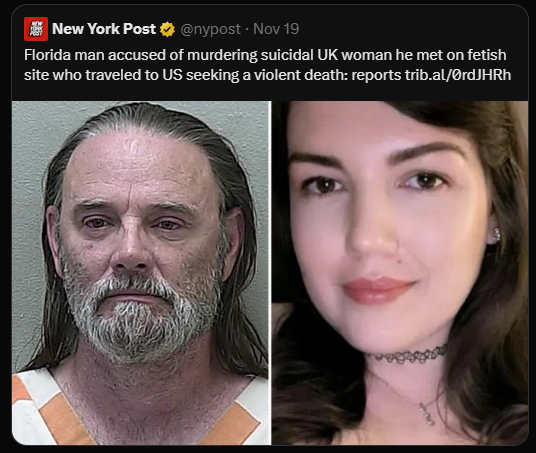Visit the @nypost handle
This screenshot has width=536, height=453.
click(x=210, y=29)
